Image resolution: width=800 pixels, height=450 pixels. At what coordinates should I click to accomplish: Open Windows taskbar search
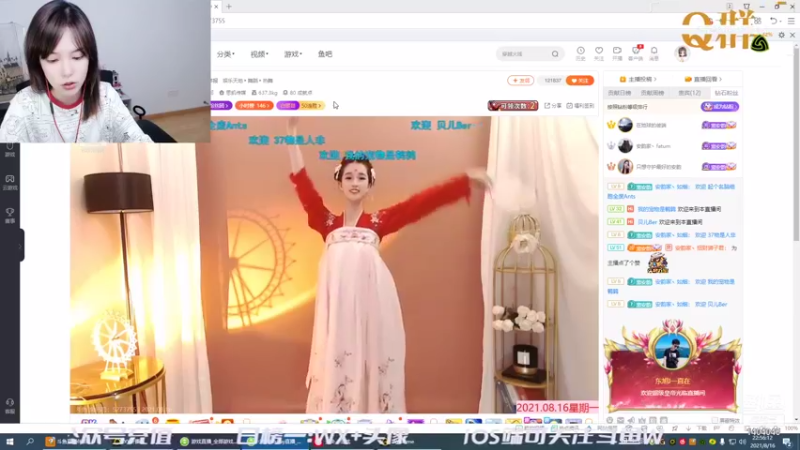pos(30,442)
